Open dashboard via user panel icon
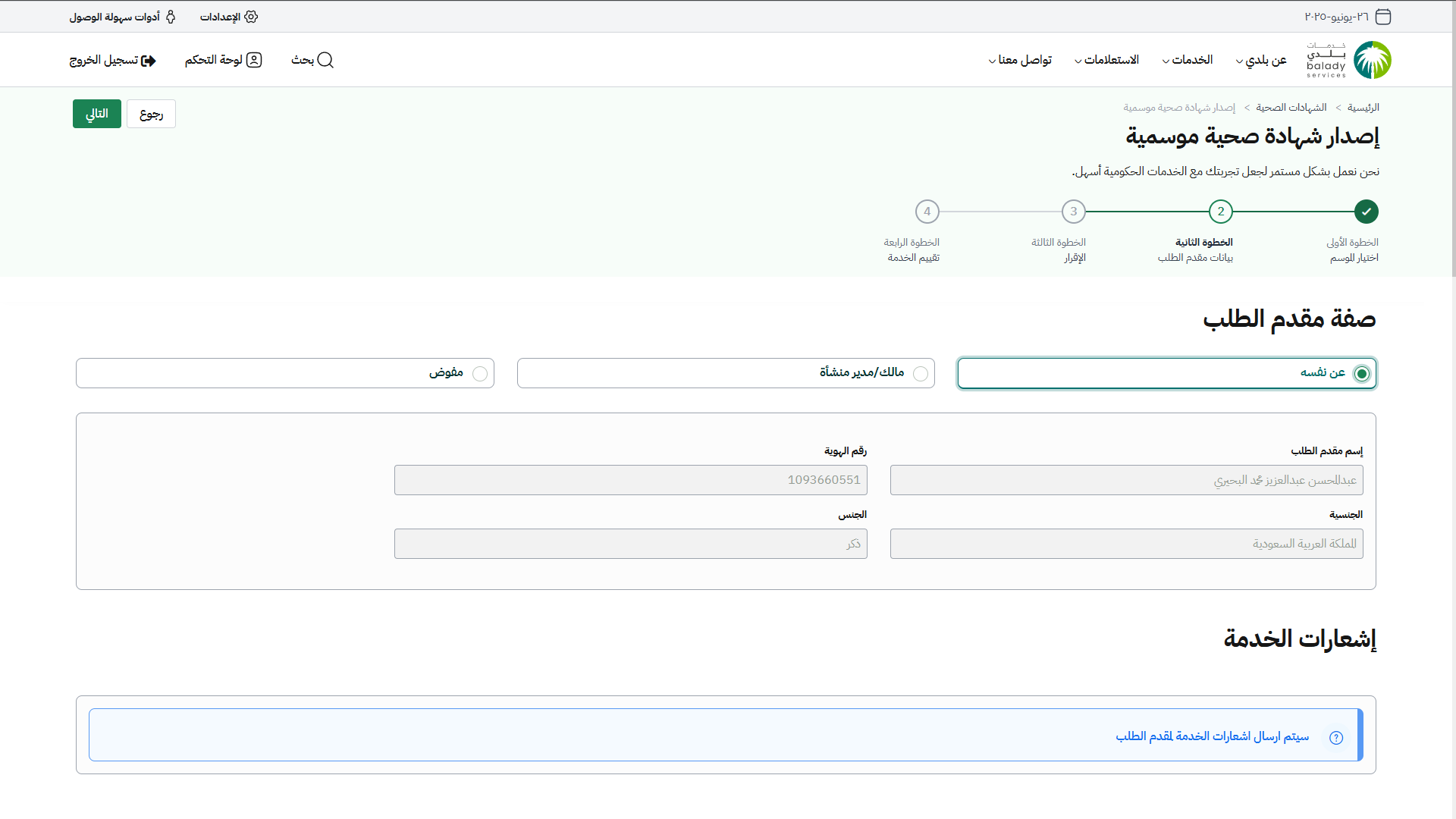 click(x=254, y=60)
